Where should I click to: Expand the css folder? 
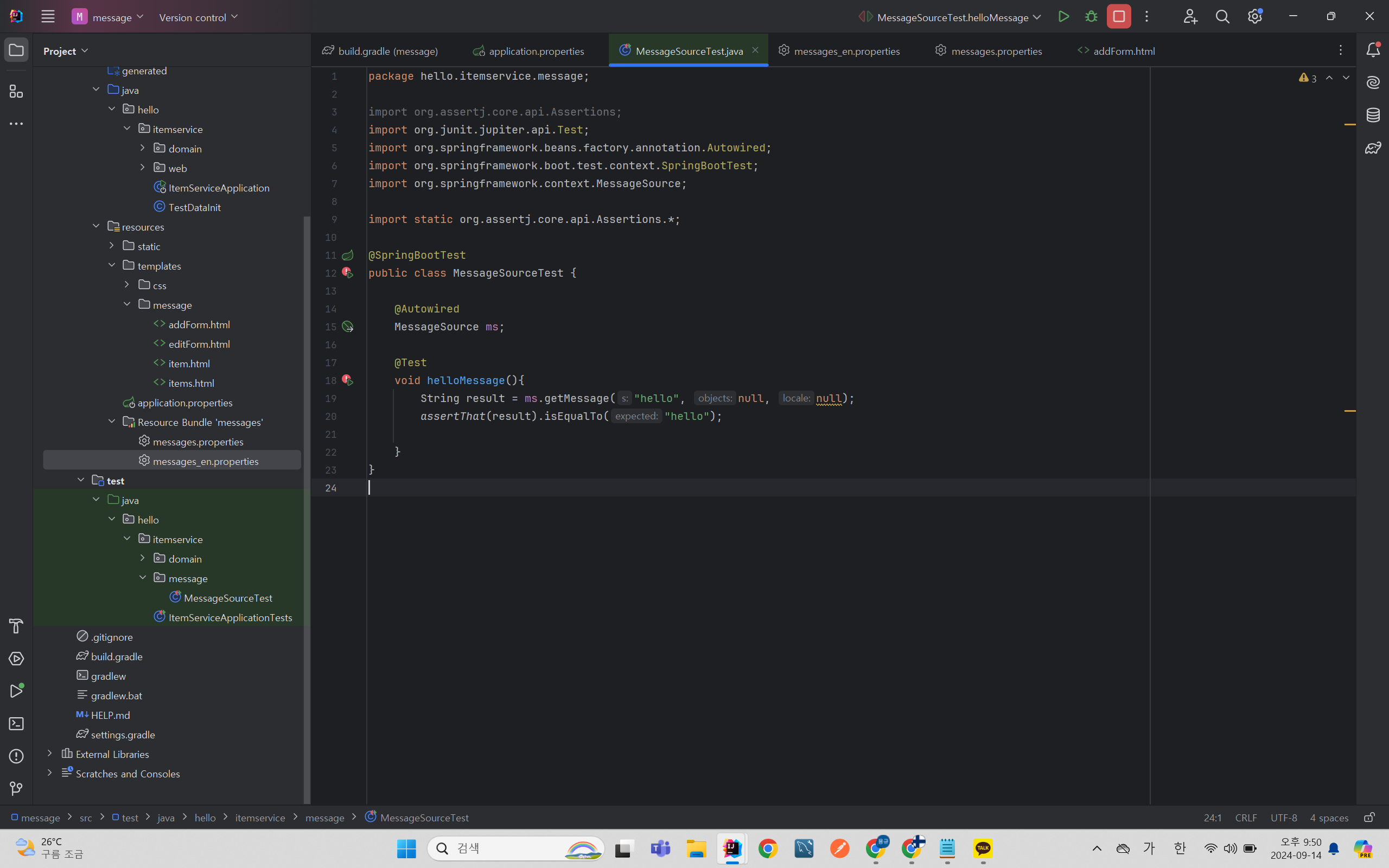(127, 285)
